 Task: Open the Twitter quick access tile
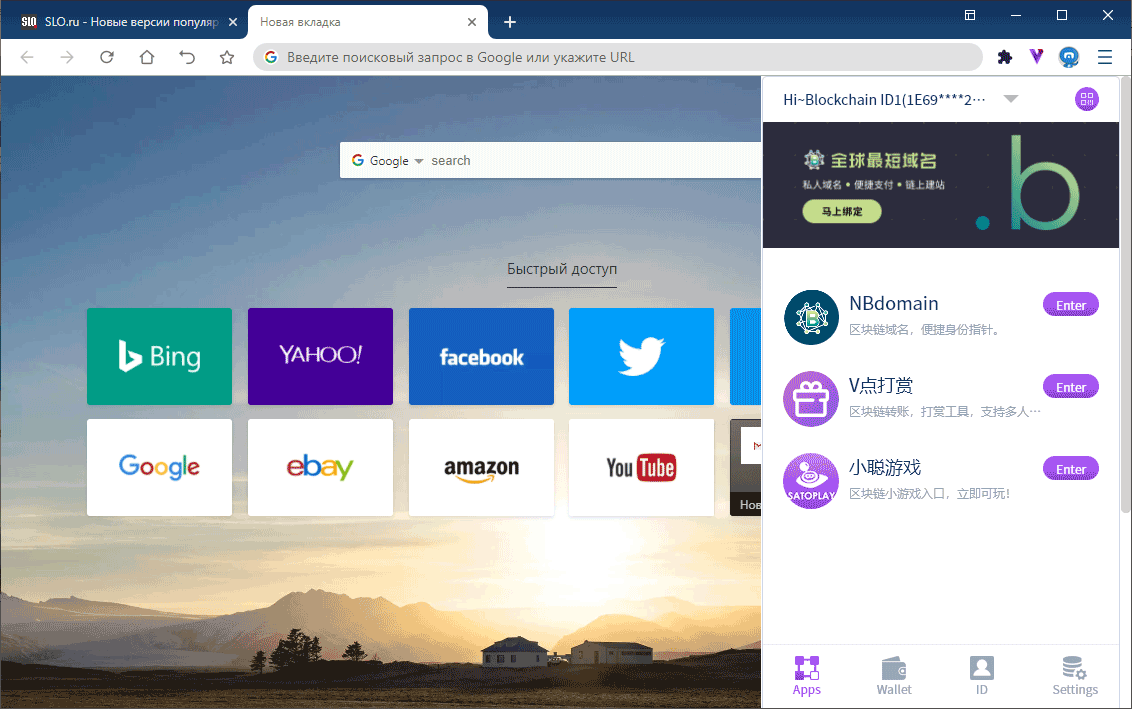pyautogui.click(x=642, y=357)
